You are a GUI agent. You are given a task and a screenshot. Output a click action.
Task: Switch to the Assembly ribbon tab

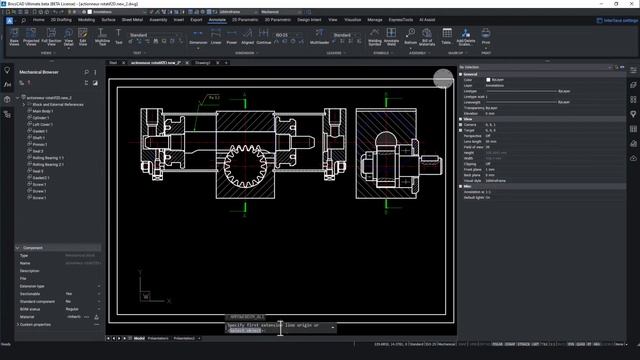(x=158, y=20)
